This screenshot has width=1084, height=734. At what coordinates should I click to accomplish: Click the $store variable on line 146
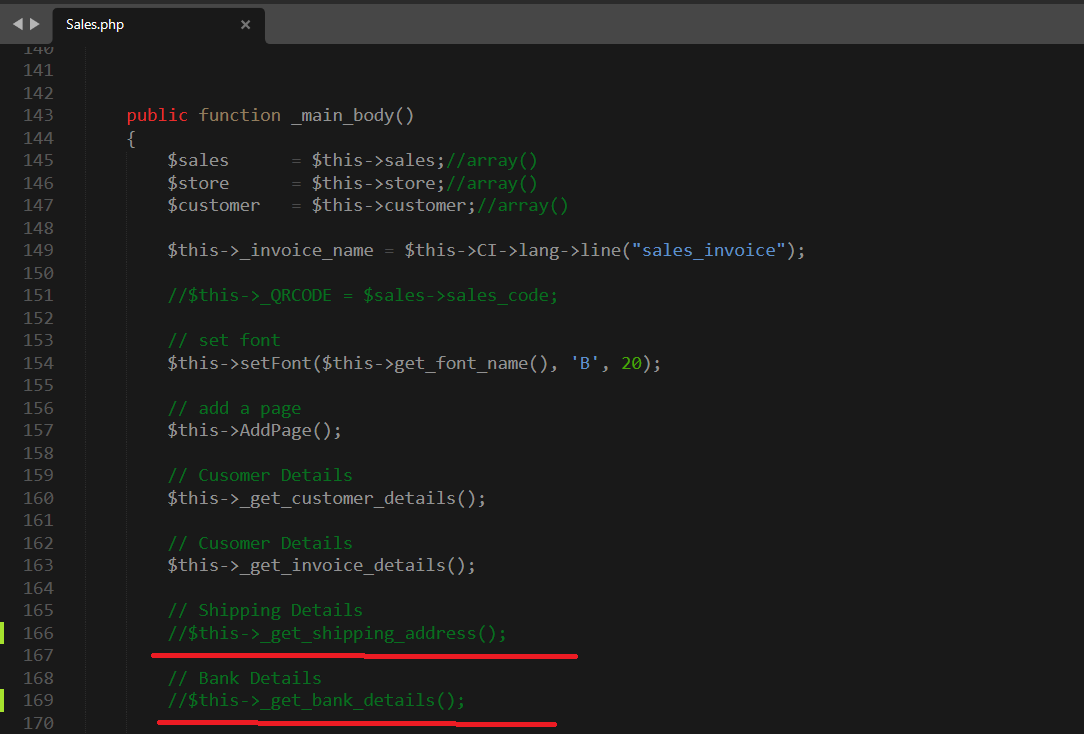[198, 183]
